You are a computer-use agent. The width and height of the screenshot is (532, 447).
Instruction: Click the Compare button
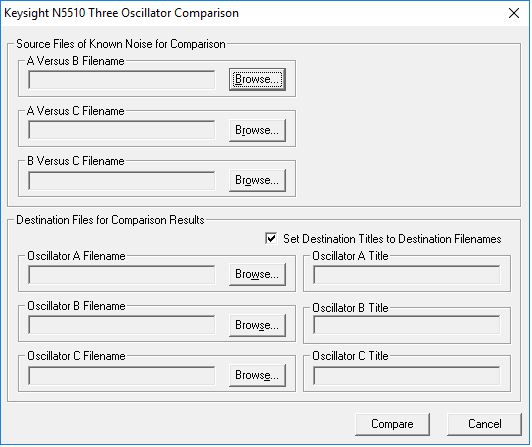click(x=392, y=424)
